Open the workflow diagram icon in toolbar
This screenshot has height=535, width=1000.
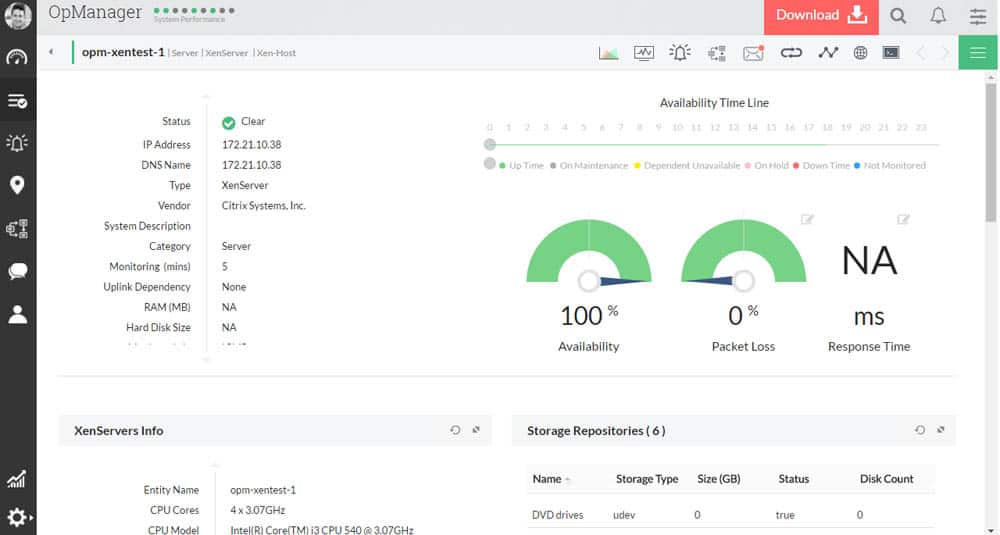(x=717, y=53)
